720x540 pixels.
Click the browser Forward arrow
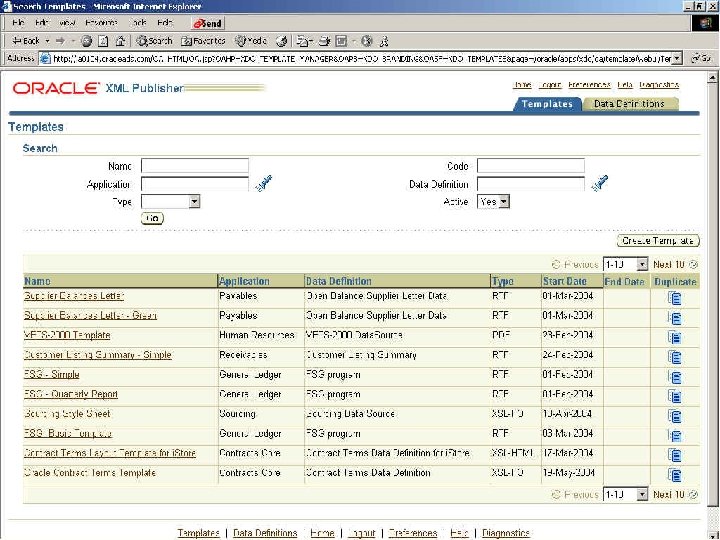pos(60,41)
